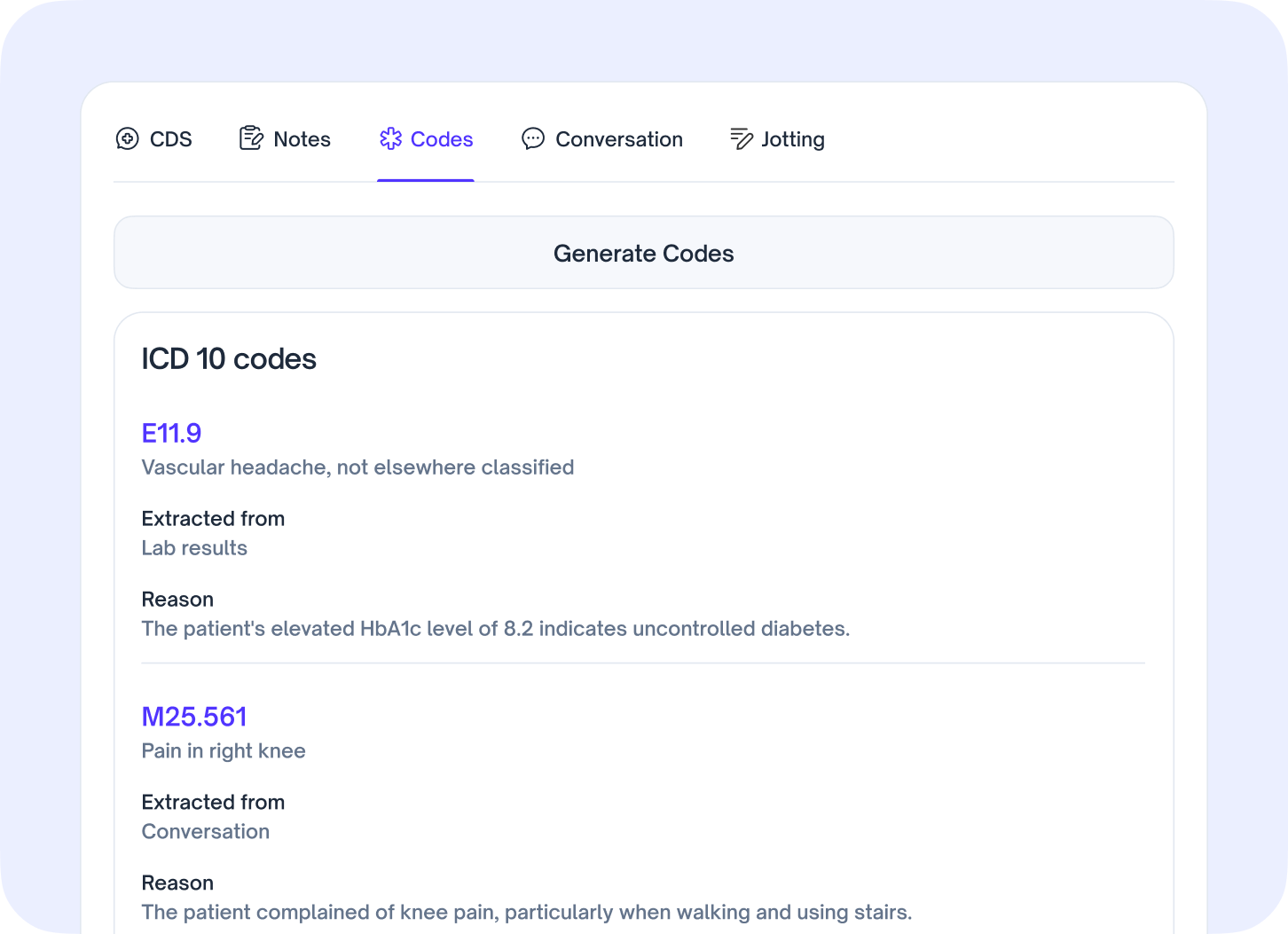The image size is (1288, 934).
Task: Open the M25.561 code link
Action: 194,716
